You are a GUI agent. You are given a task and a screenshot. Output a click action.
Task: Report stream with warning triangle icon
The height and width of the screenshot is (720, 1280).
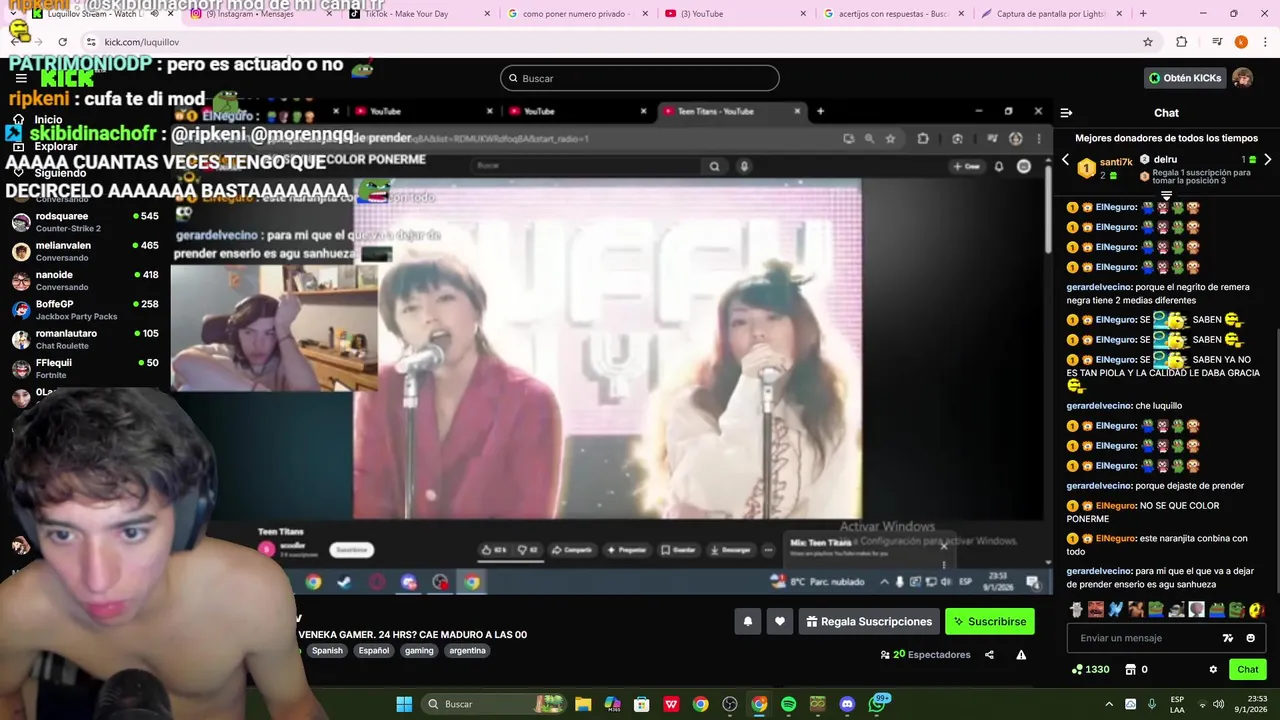(x=1021, y=655)
